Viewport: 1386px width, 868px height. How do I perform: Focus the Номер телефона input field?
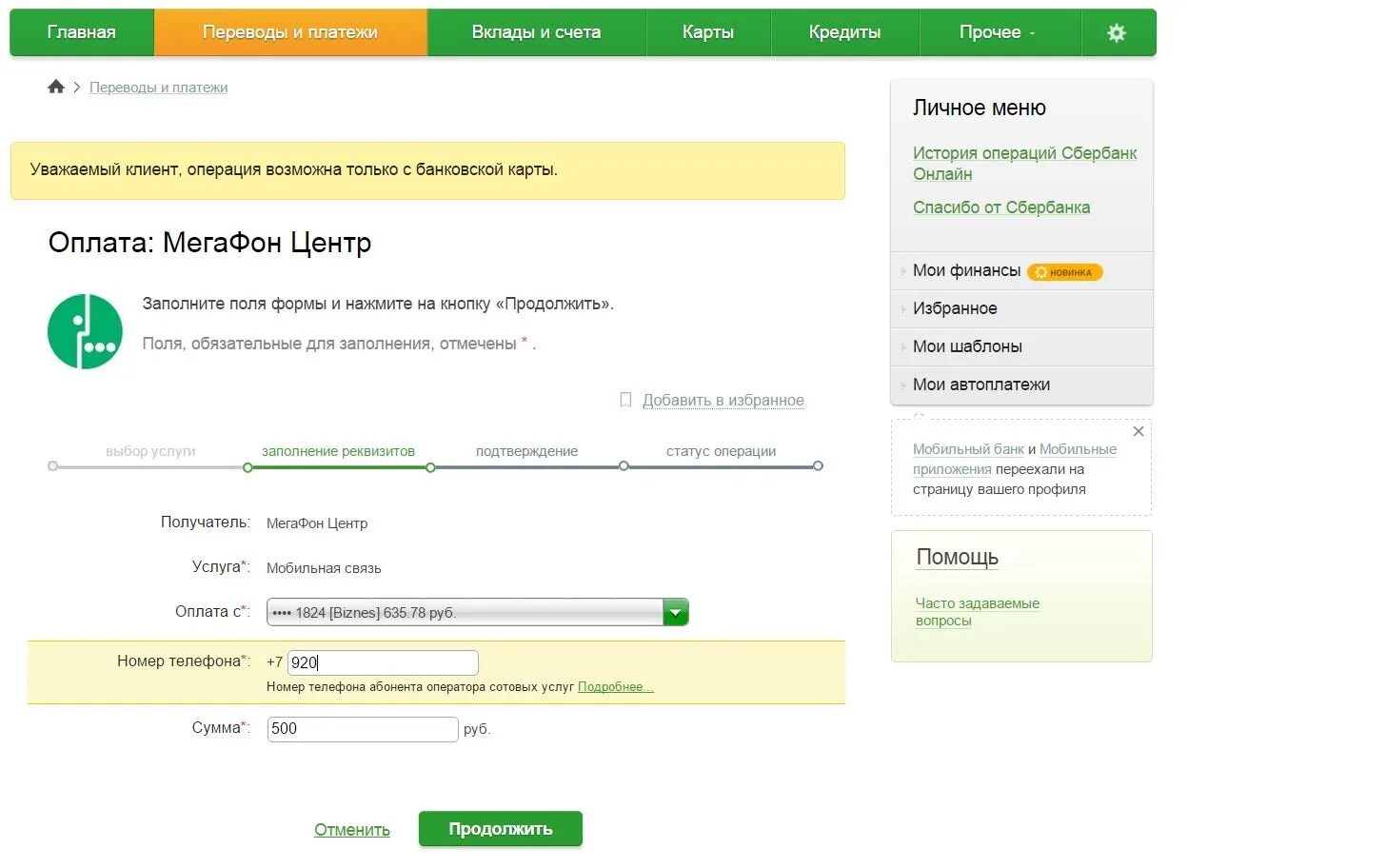click(x=383, y=662)
